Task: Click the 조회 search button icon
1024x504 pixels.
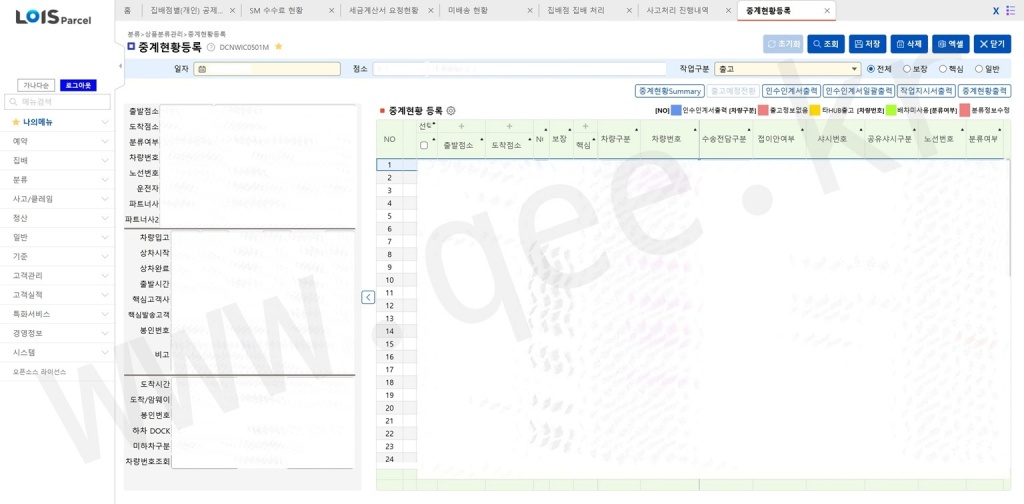Action: 817,44
